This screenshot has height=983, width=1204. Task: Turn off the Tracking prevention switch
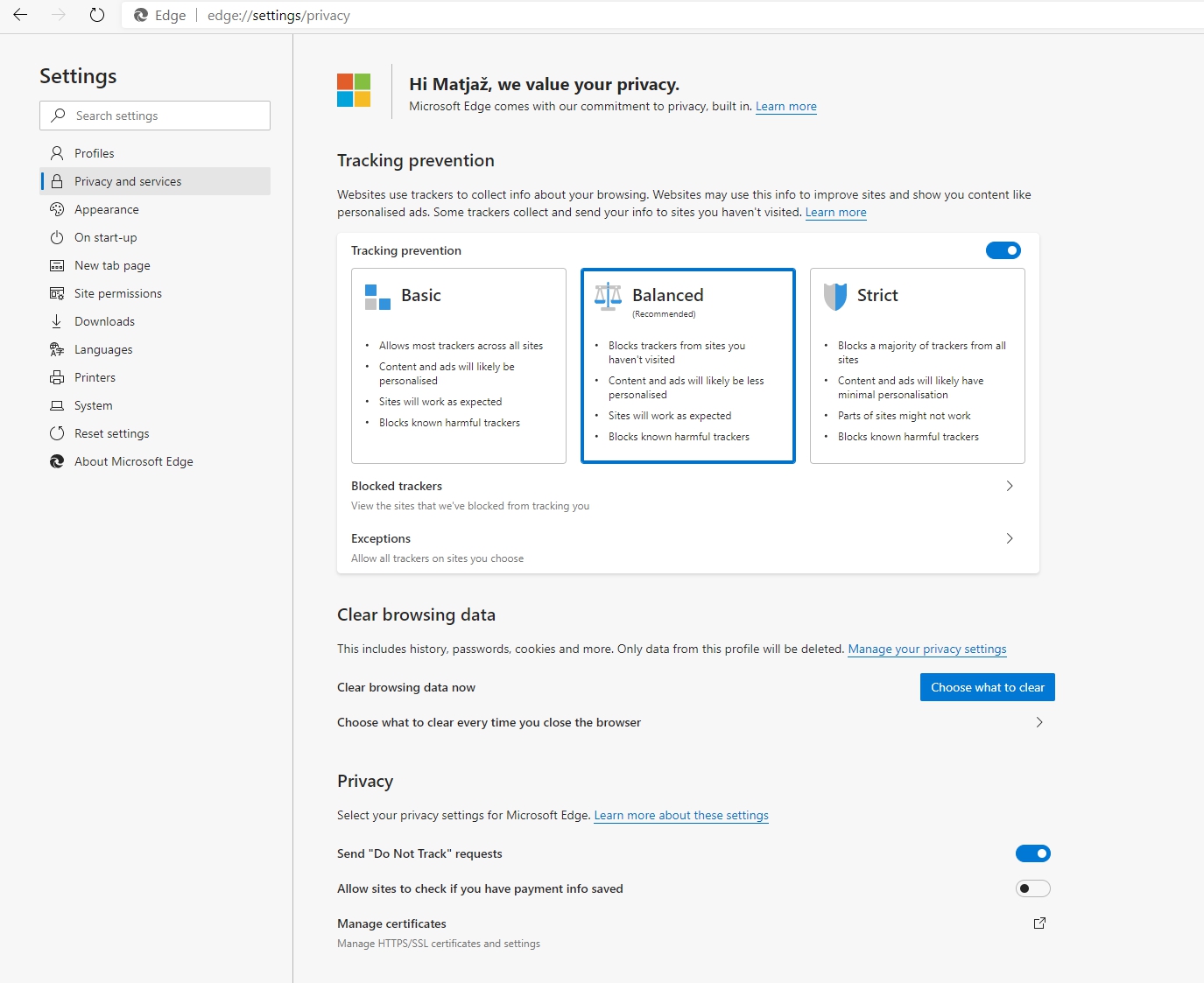1003,250
